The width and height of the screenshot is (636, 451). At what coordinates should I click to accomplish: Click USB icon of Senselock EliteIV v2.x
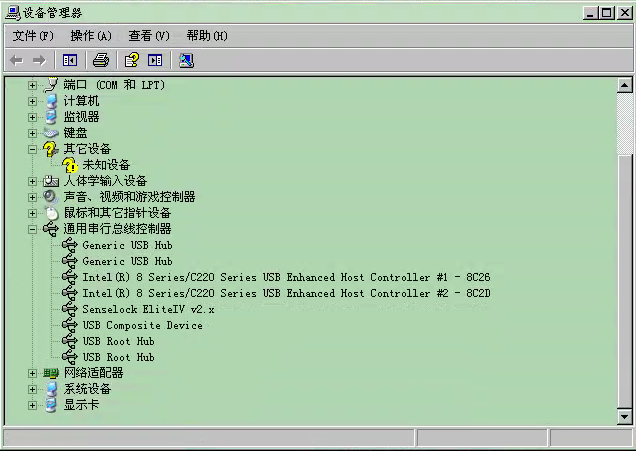point(70,309)
